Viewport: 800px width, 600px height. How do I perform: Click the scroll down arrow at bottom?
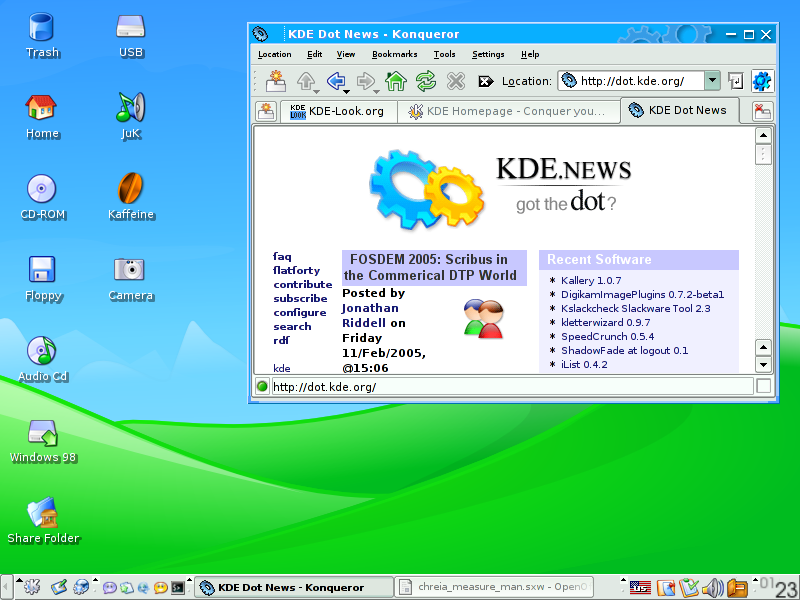(x=763, y=364)
